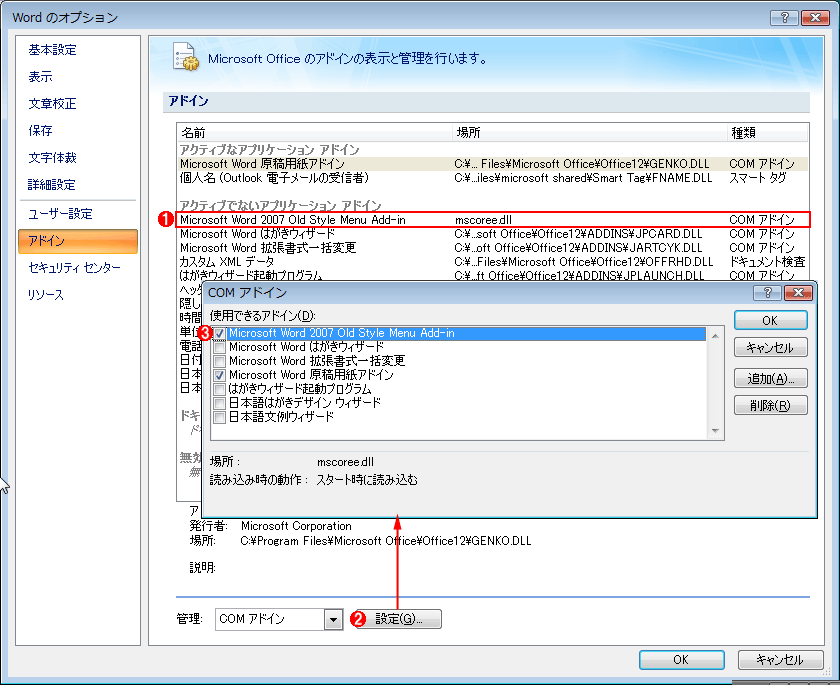Select Microsoft Word 拡張書式一括変更 row in options list
This screenshot has width=840, height=685.
coord(492,248)
